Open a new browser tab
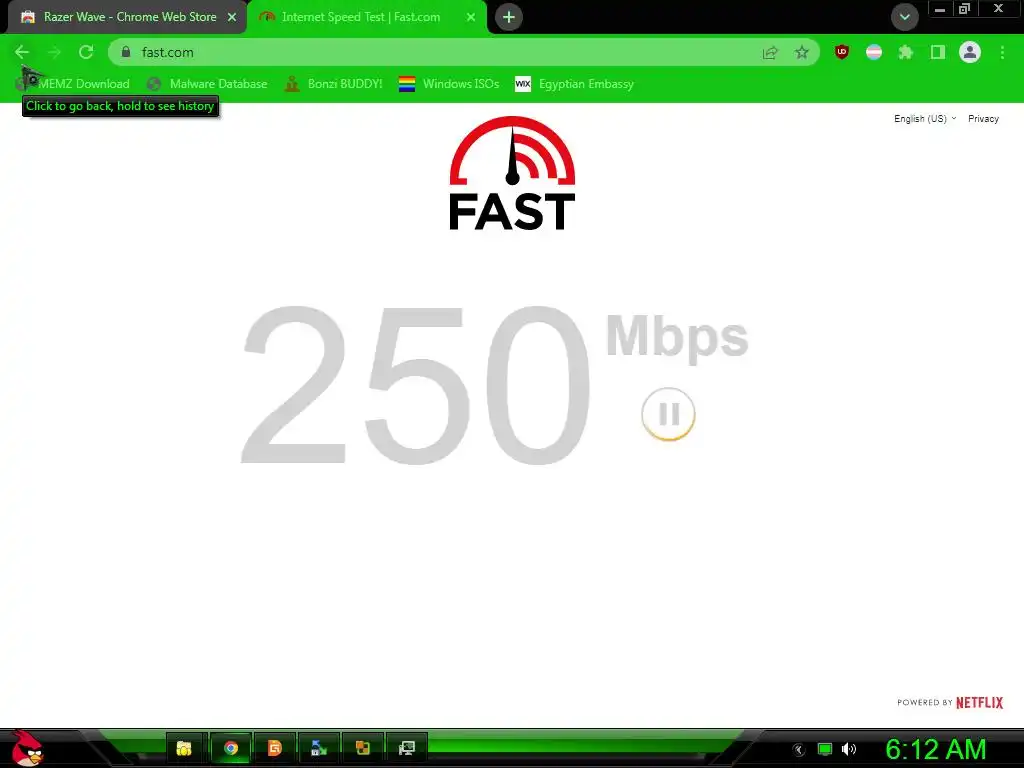 509,17
